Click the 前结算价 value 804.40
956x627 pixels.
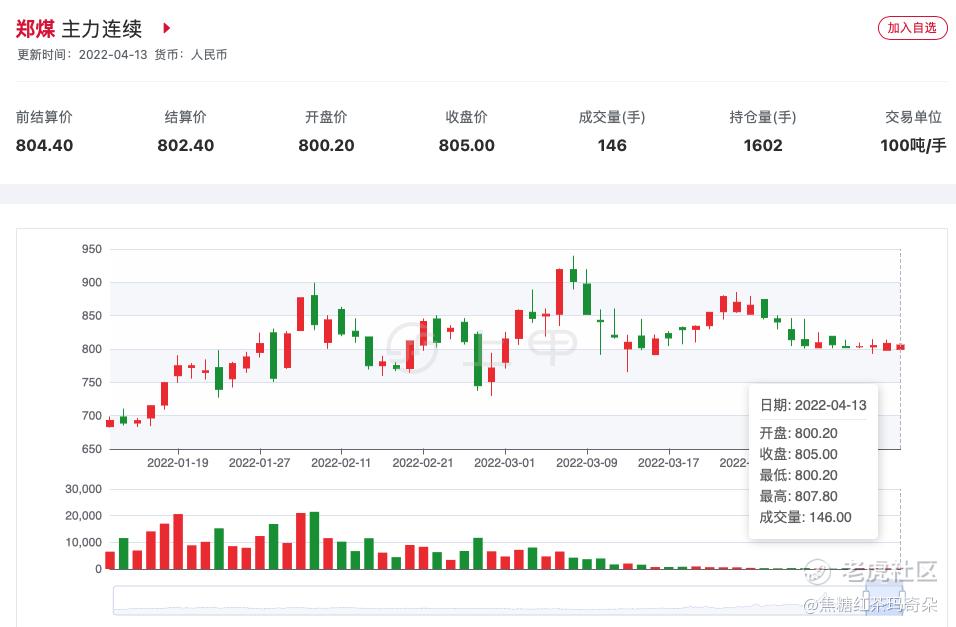click(44, 146)
